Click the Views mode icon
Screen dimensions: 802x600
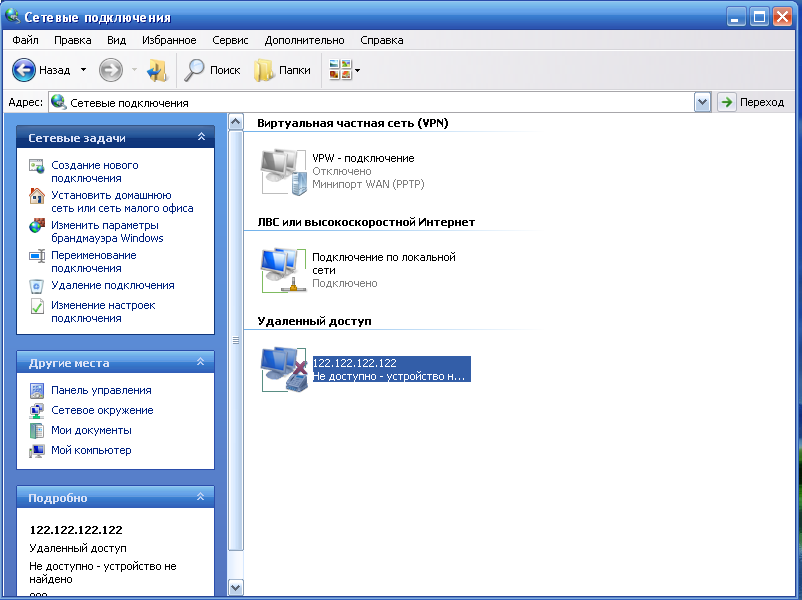341,70
